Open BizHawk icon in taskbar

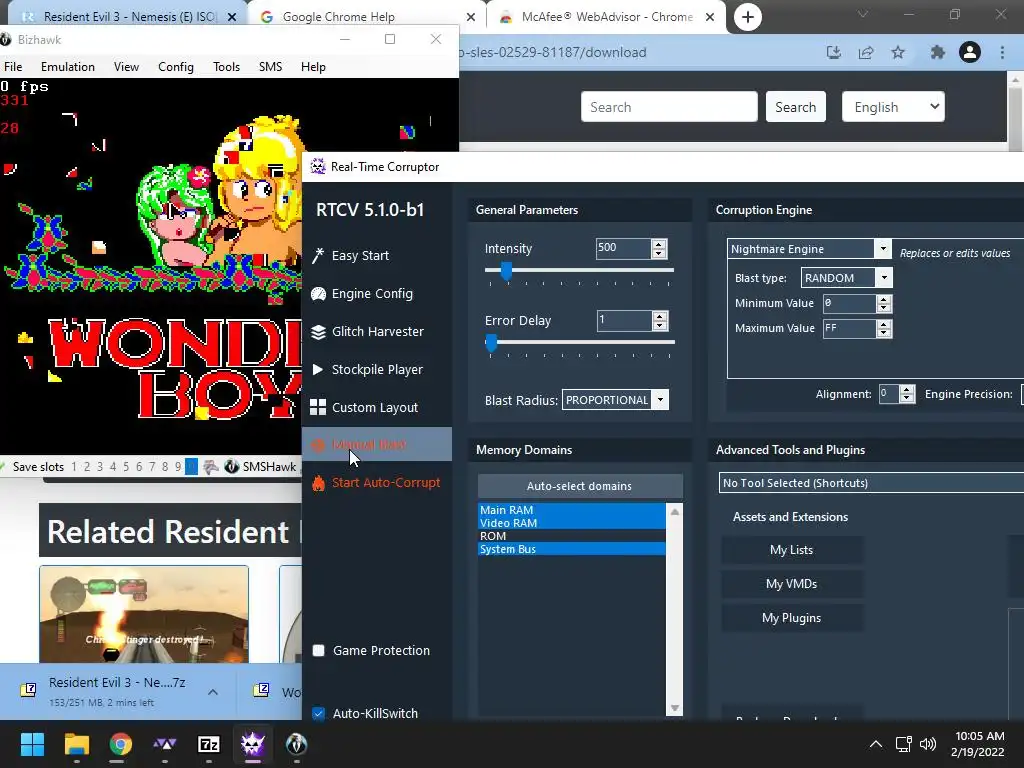click(x=296, y=744)
